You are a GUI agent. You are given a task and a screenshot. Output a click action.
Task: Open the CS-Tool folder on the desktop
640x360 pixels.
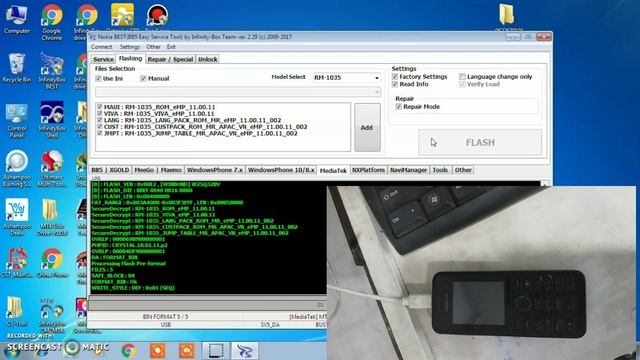pyautogui.click(x=16, y=312)
